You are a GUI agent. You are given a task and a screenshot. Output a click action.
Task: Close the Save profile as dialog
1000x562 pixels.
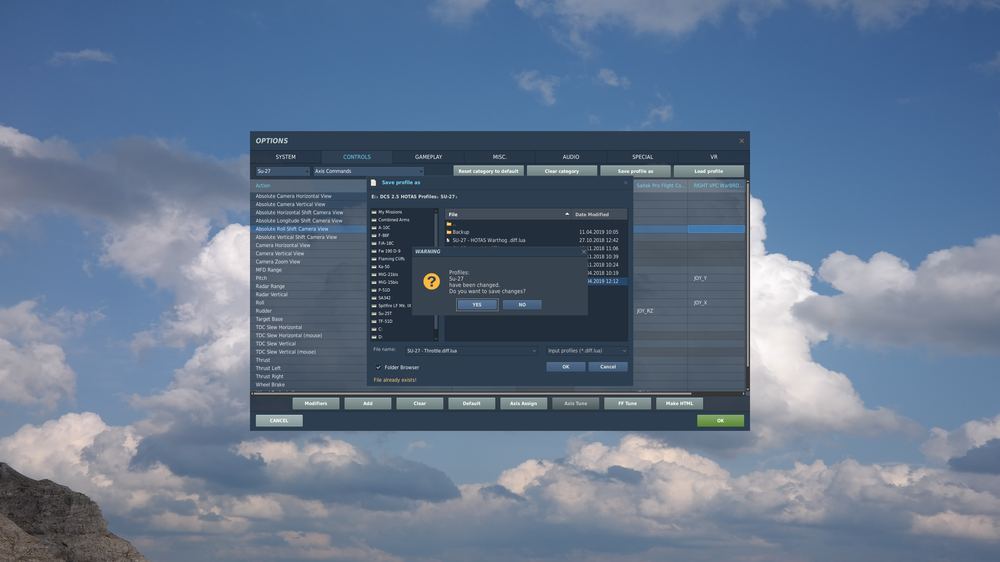(x=626, y=182)
